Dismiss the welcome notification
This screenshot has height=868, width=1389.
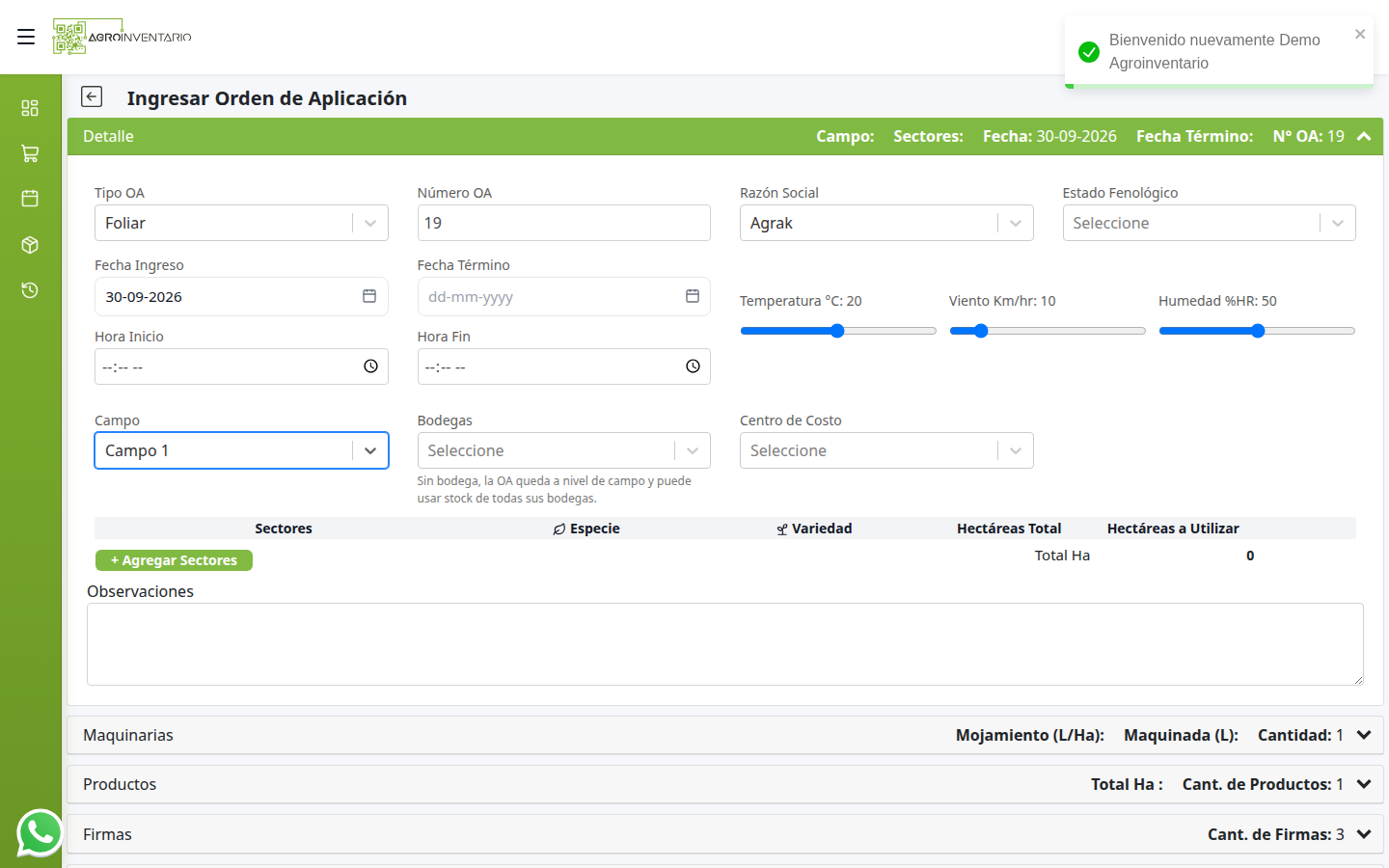(x=1360, y=34)
